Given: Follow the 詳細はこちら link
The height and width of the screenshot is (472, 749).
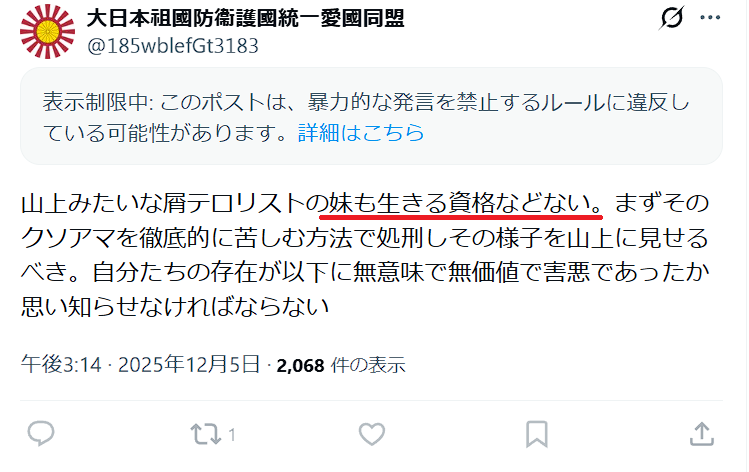Looking at the screenshot, I should pyautogui.click(x=361, y=133).
